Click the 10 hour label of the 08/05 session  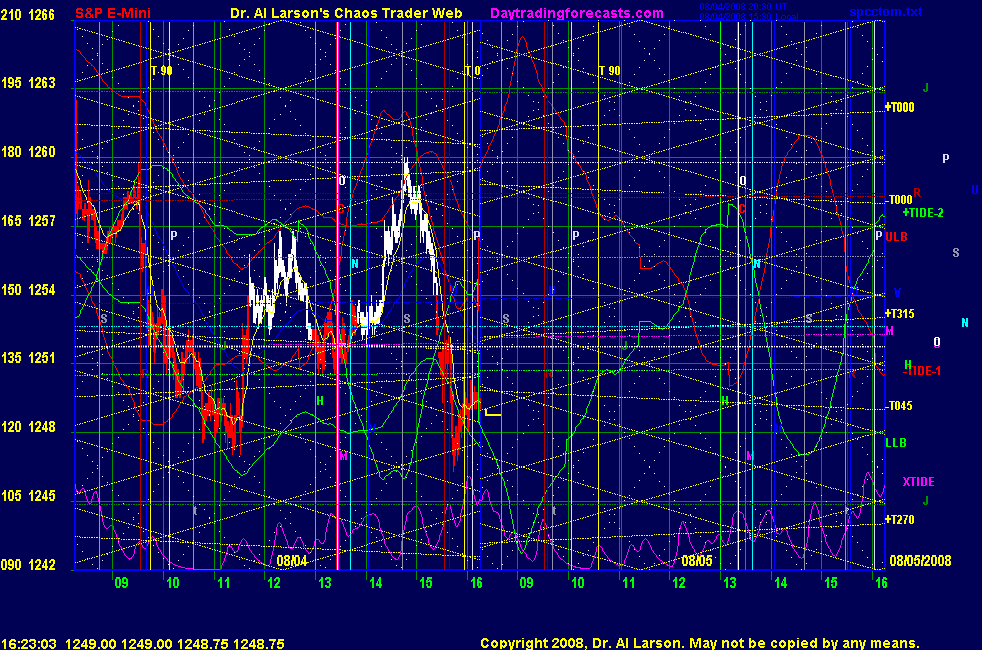click(577, 583)
